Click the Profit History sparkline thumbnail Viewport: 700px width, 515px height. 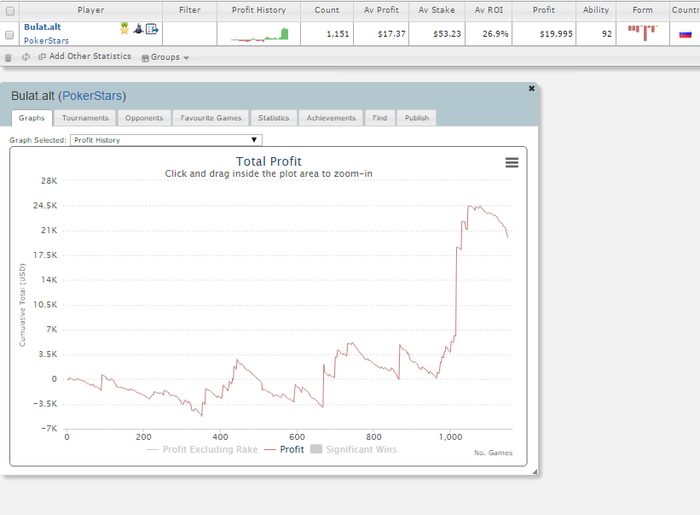[259, 34]
